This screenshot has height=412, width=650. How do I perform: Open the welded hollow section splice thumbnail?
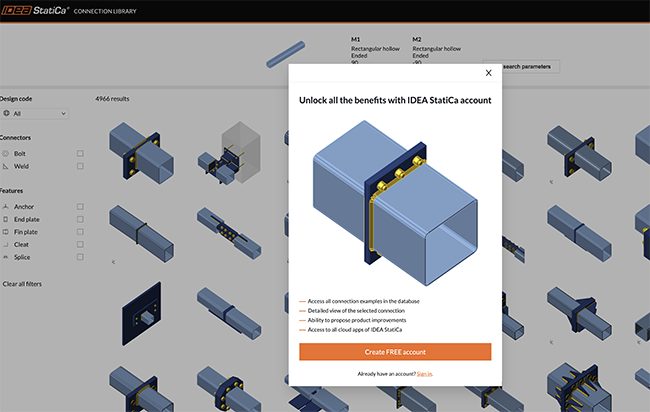[x=142, y=234]
